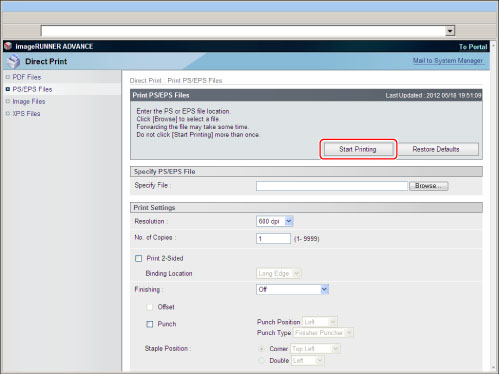Check the Offset checkbox
499x374 pixels.
150,307
